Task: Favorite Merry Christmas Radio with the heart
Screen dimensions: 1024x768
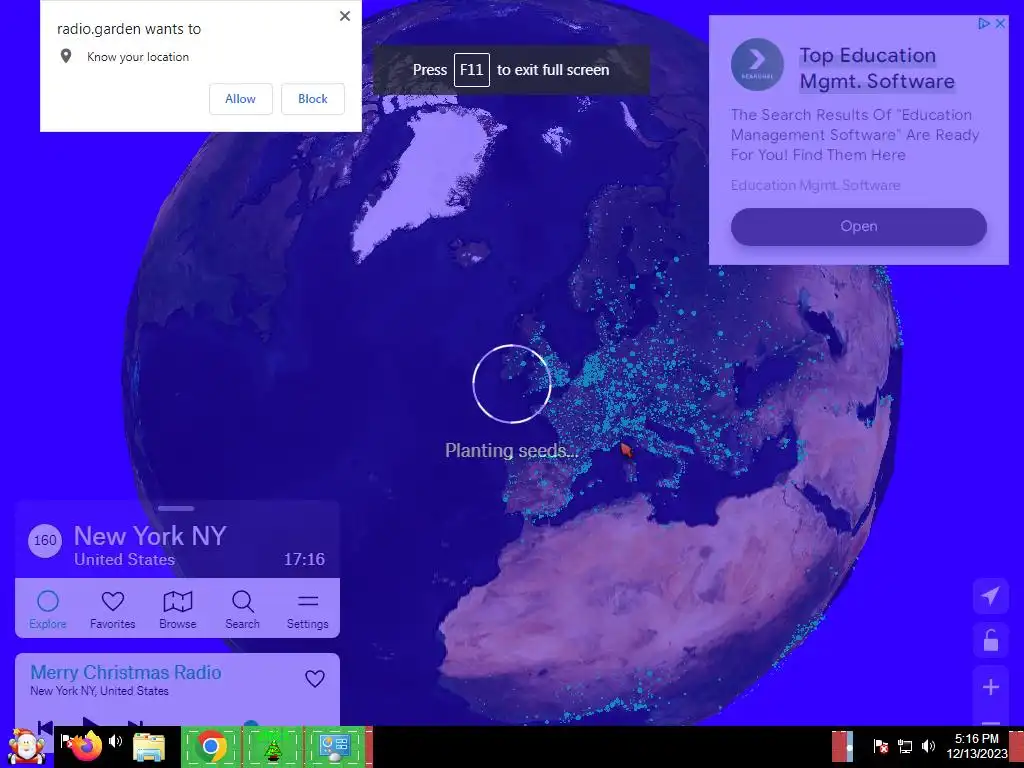Action: tap(315, 679)
